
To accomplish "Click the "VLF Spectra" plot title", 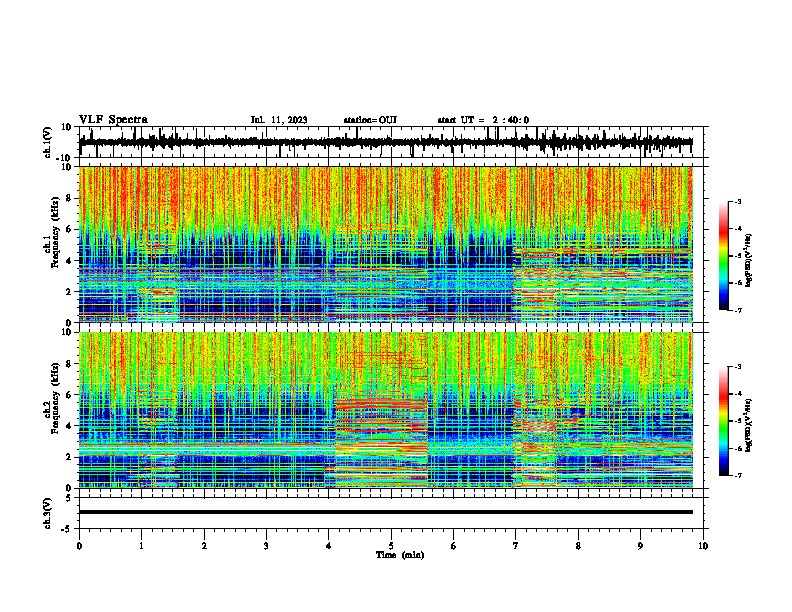I will pyautogui.click(x=113, y=120).
